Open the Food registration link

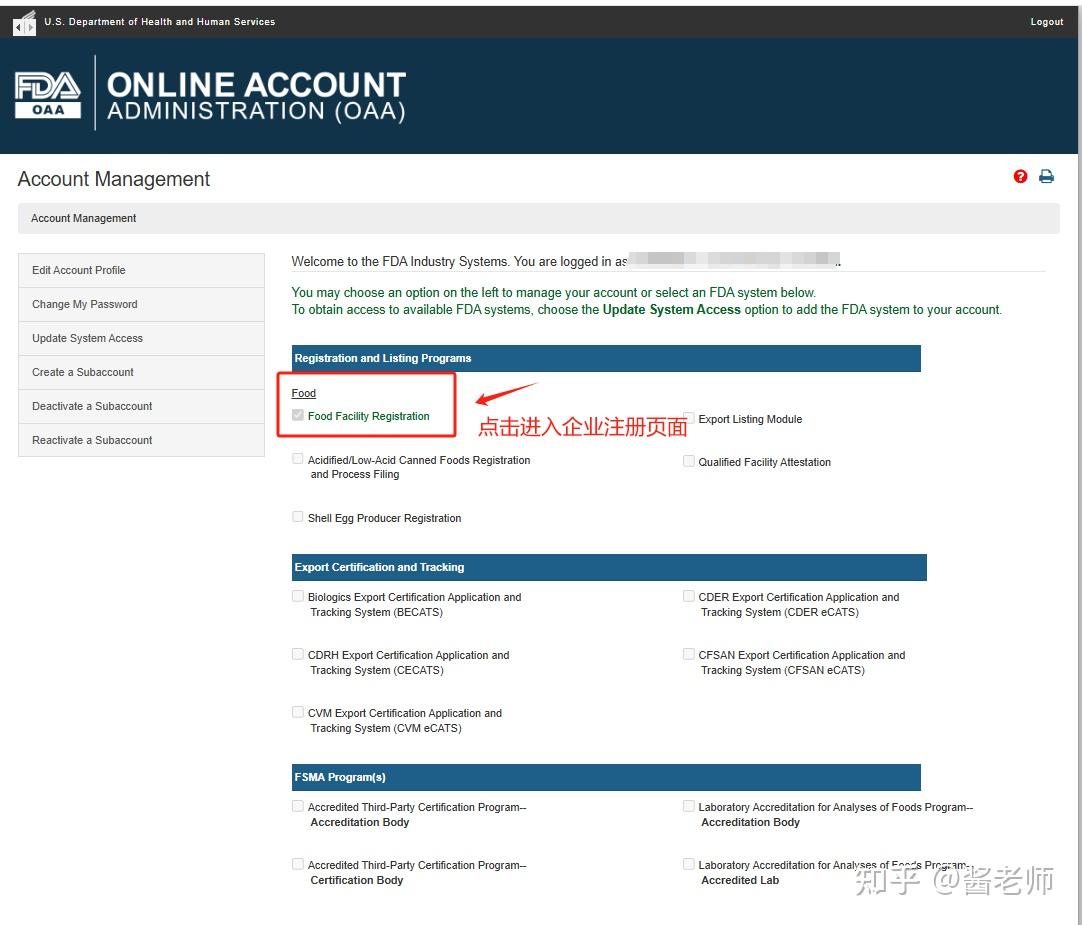(303, 392)
